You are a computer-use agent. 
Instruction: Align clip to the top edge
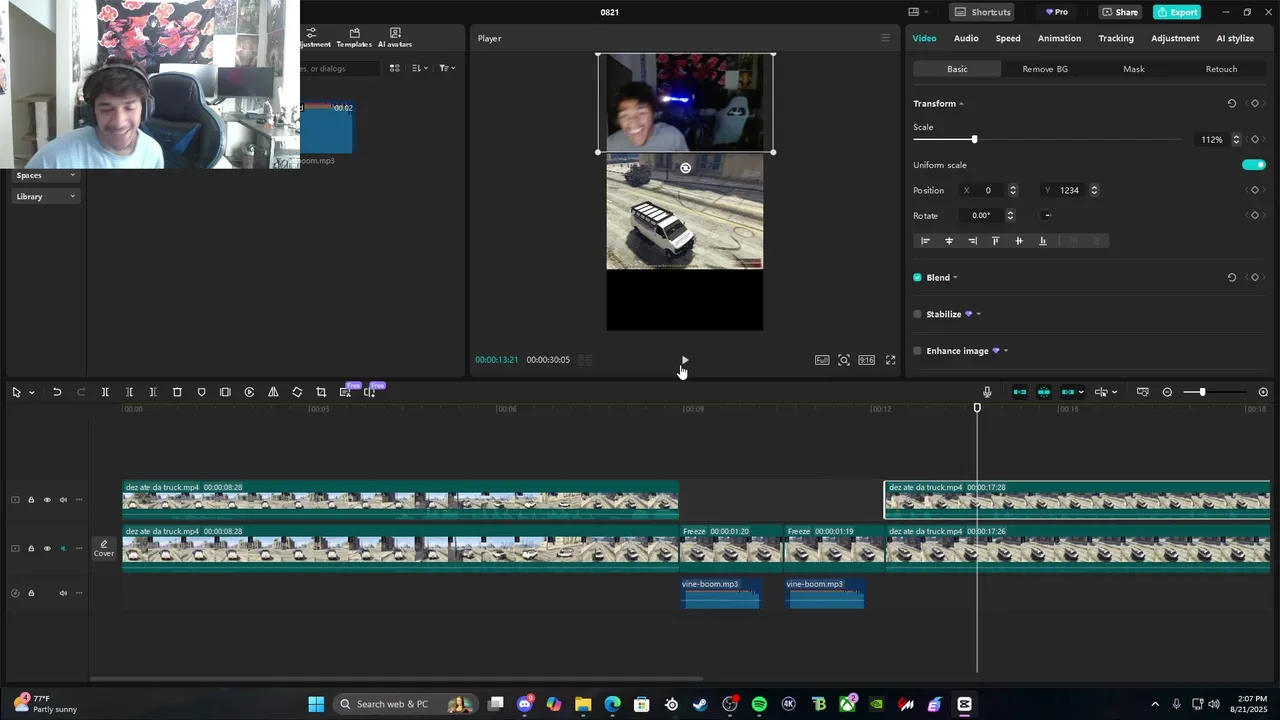[995, 241]
